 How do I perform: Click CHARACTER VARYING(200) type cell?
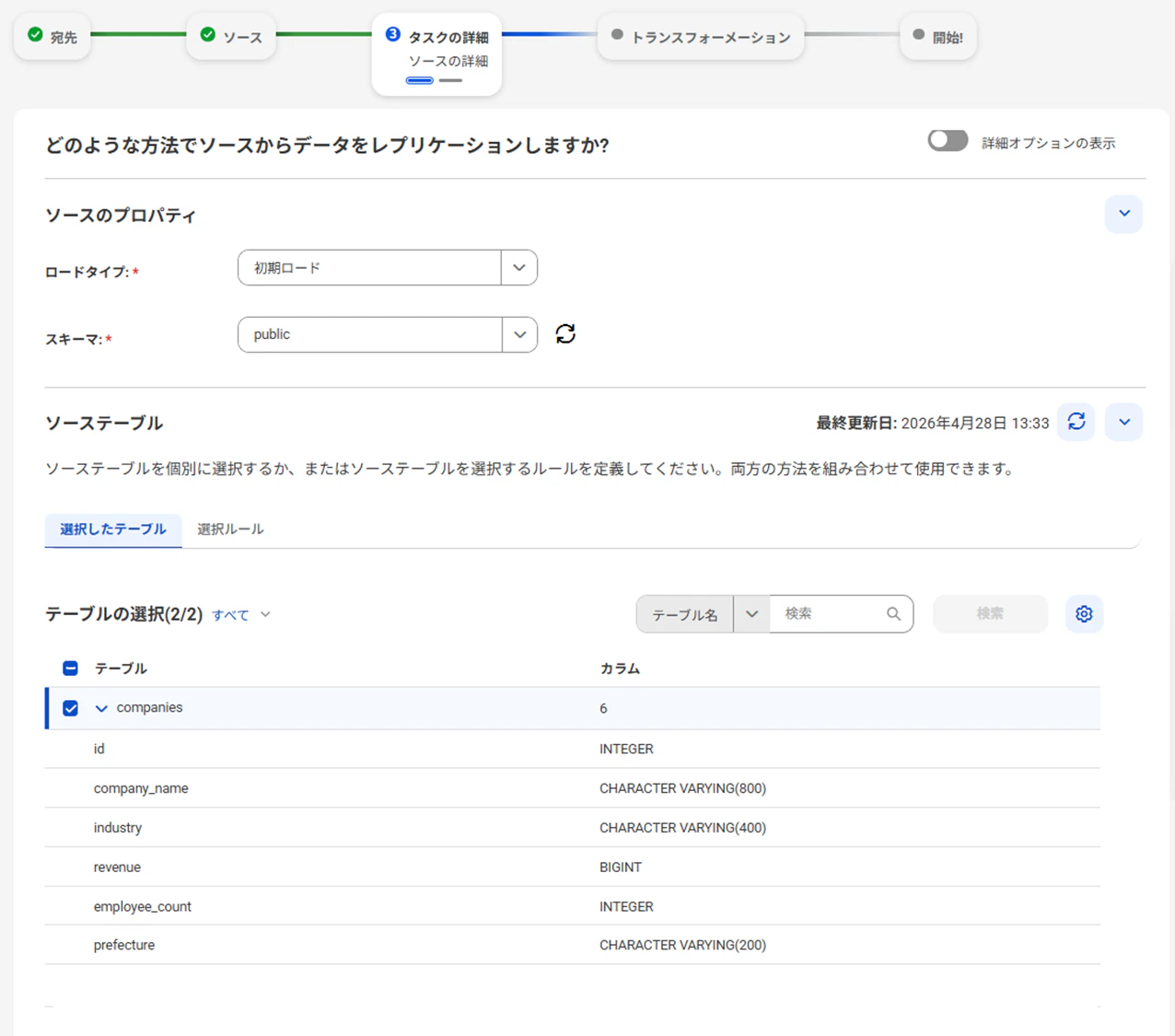pyautogui.click(x=682, y=945)
